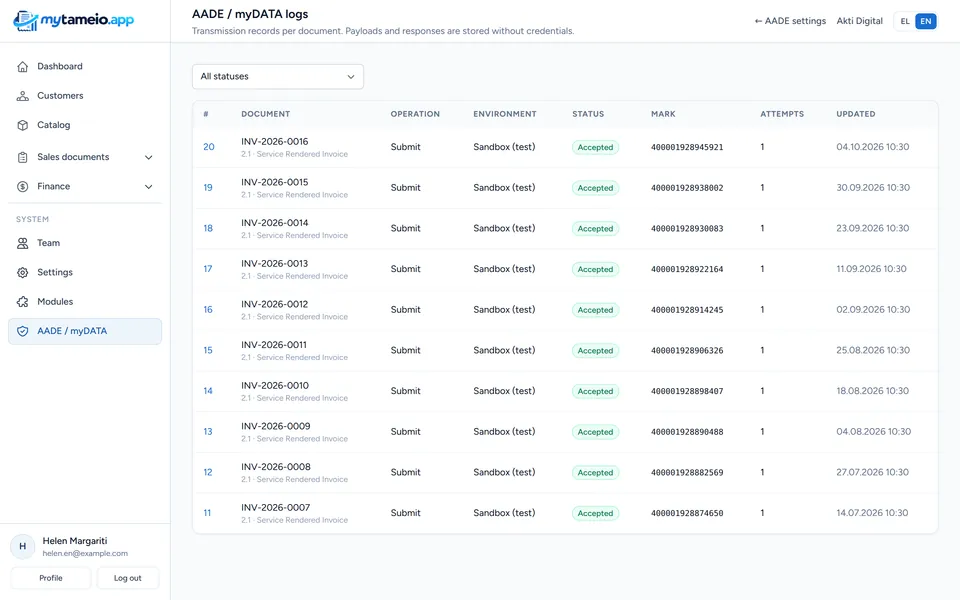This screenshot has width=960, height=600.
Task: Click Accepted badge for INV-2026-0016
Action: [x=595, y=148]
